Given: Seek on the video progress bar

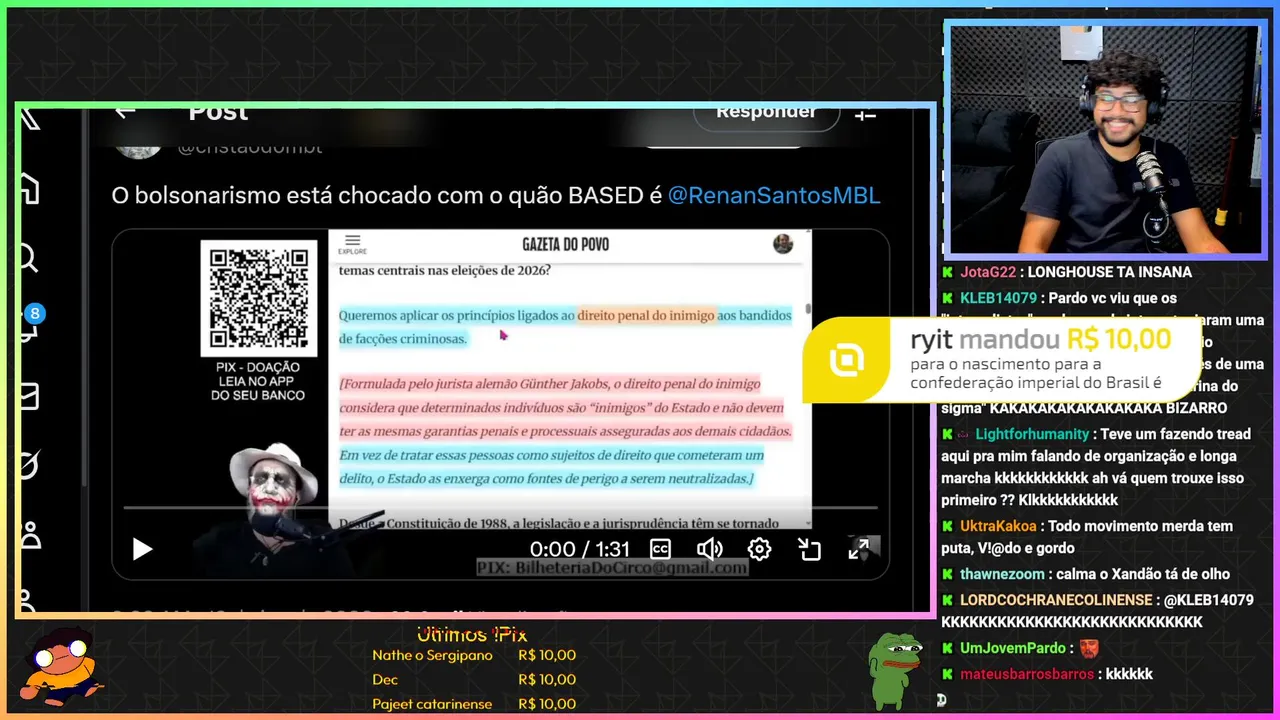Looking at the screenshot, I should pos(500,508).
